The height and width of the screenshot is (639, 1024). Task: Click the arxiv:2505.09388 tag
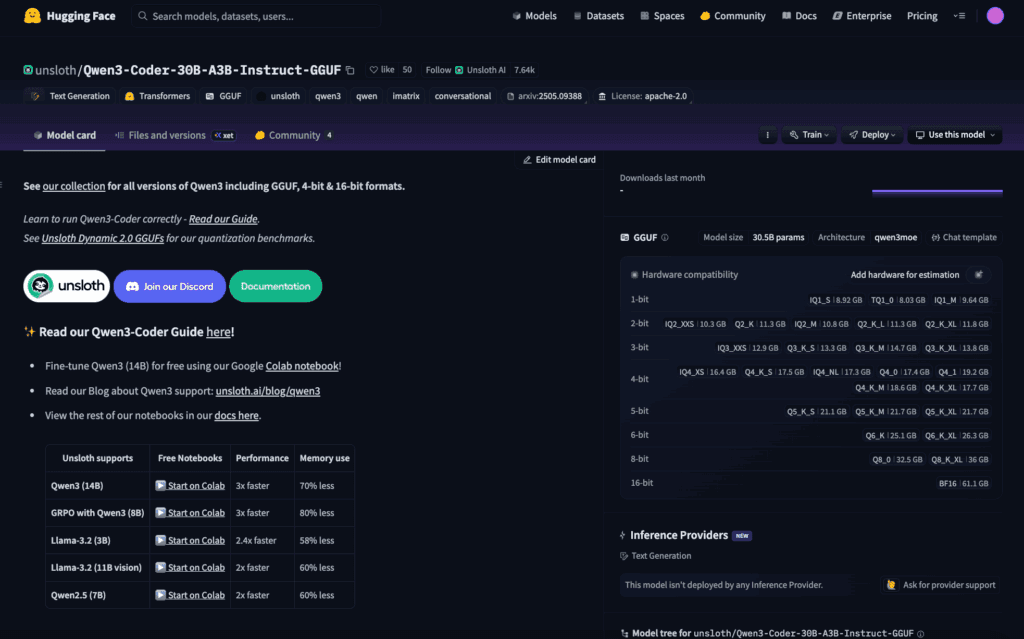[x=544, y=96]
